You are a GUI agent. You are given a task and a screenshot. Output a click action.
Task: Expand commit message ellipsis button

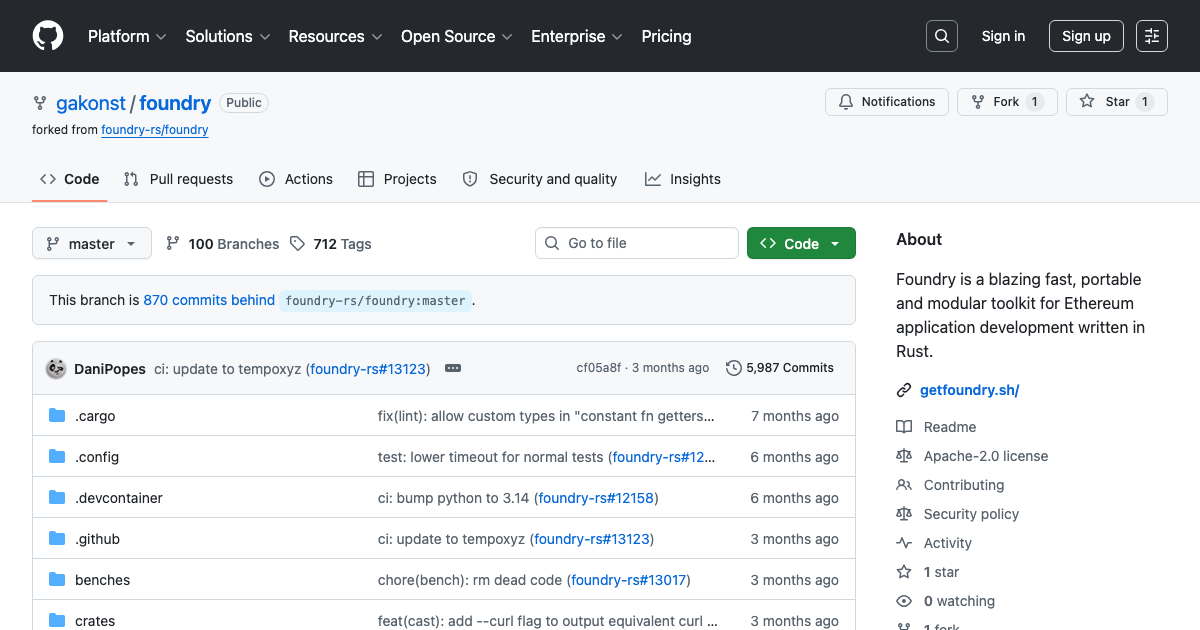[x=453, y=368]
